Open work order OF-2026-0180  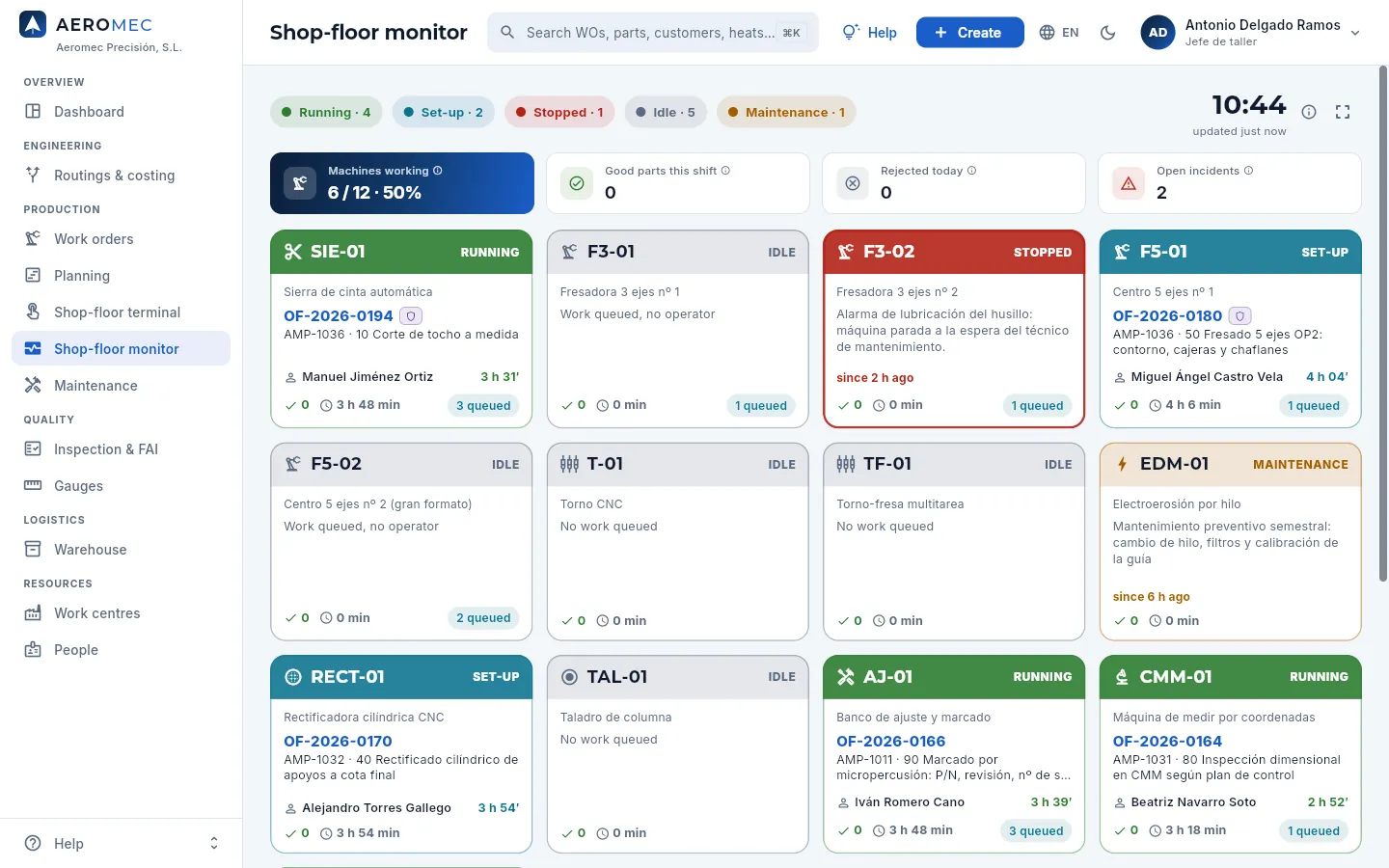1167,316
